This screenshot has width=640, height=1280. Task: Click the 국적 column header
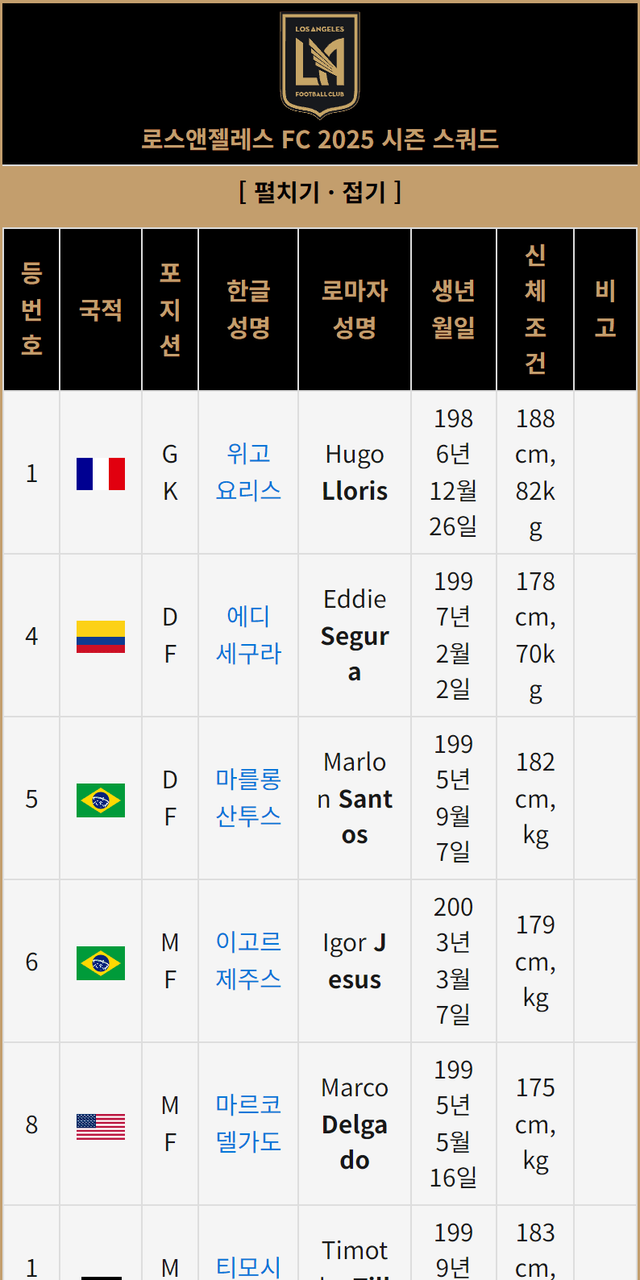point(101,309)
